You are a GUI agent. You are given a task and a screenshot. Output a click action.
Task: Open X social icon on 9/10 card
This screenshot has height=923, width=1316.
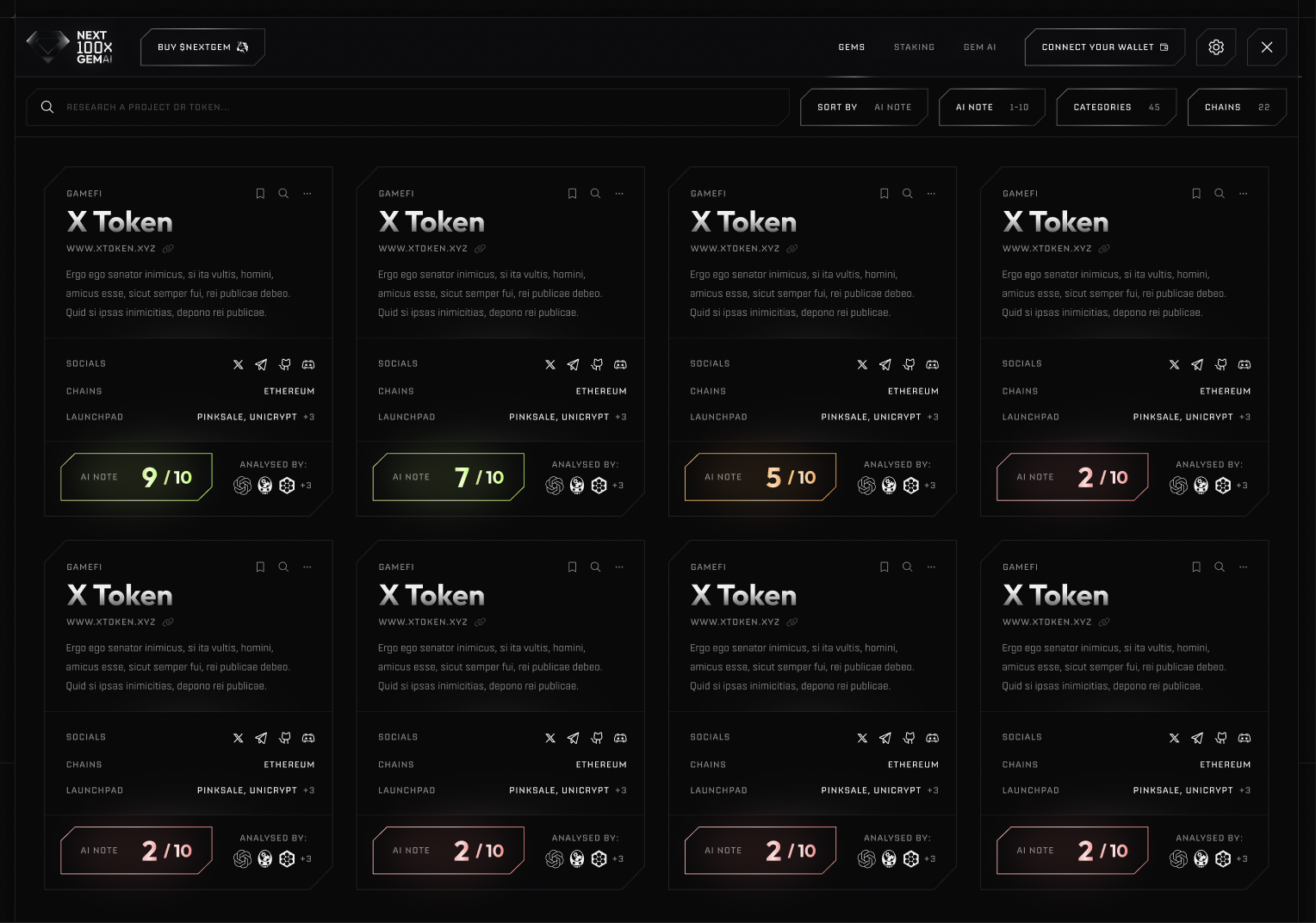tap(239, 365)
